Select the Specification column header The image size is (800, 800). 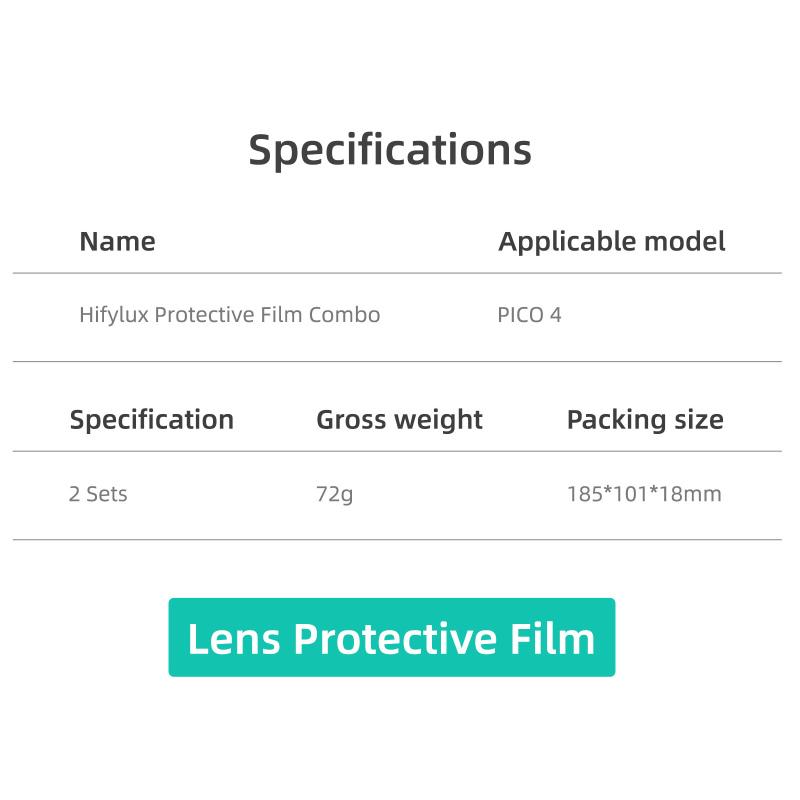pos(151,419)
